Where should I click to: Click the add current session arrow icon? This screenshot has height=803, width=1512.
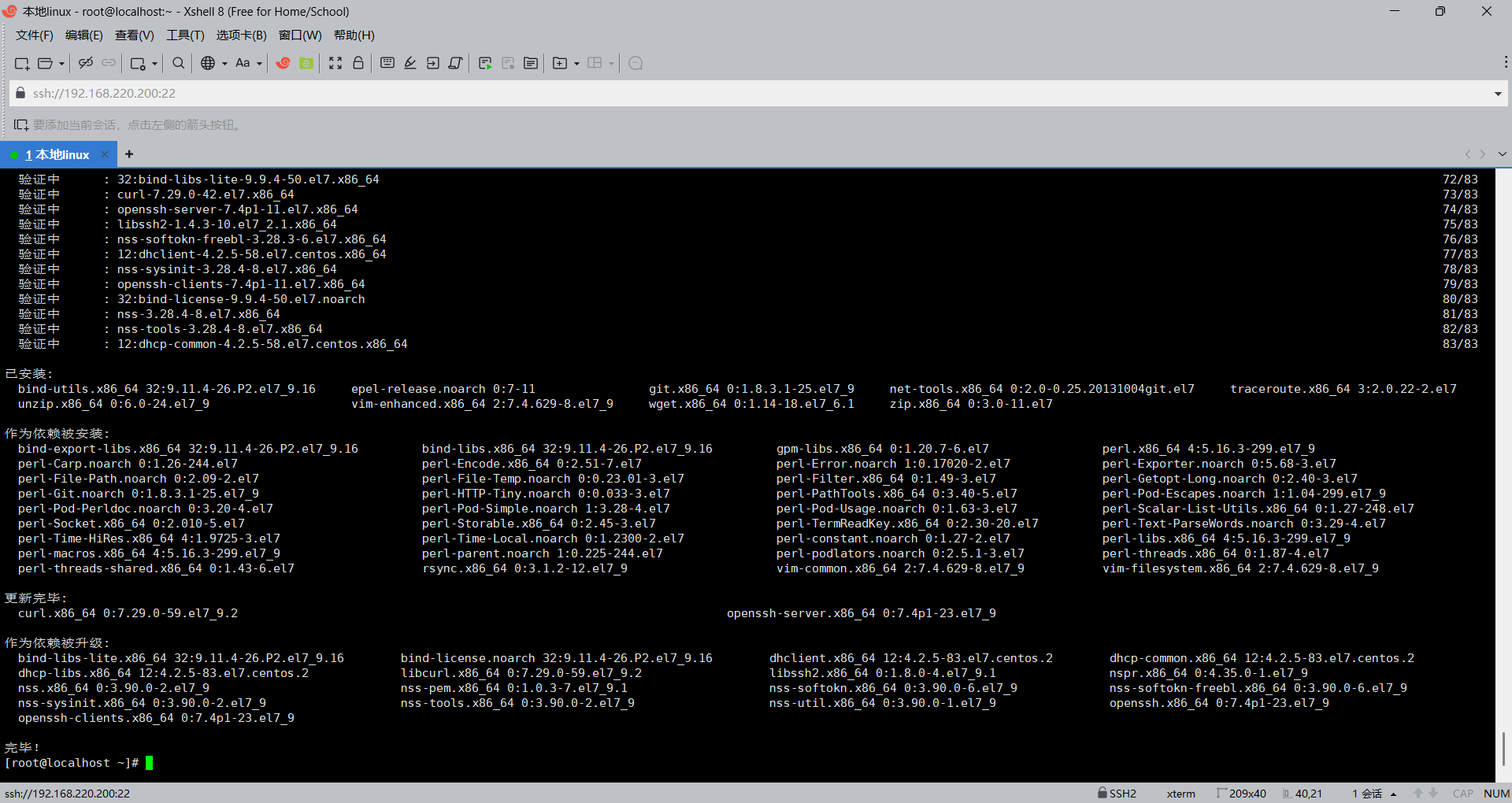pyautogui.click(x=20, y=124)
